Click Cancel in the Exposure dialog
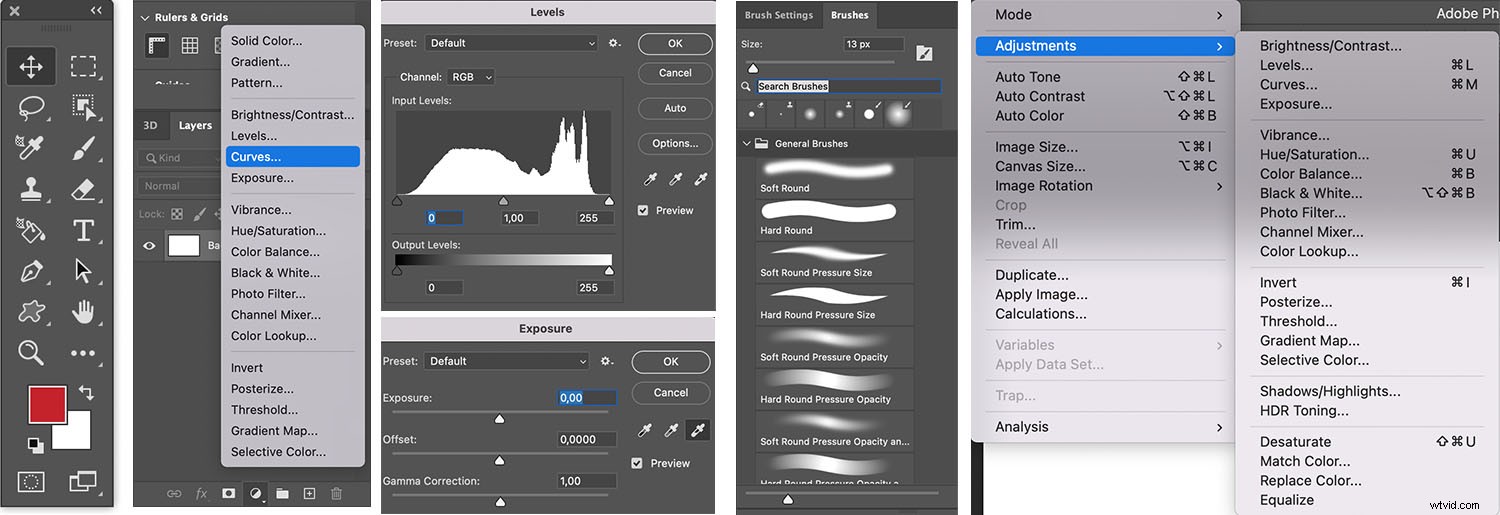This screenshot has height=515, width=1500. coord(671,393)
